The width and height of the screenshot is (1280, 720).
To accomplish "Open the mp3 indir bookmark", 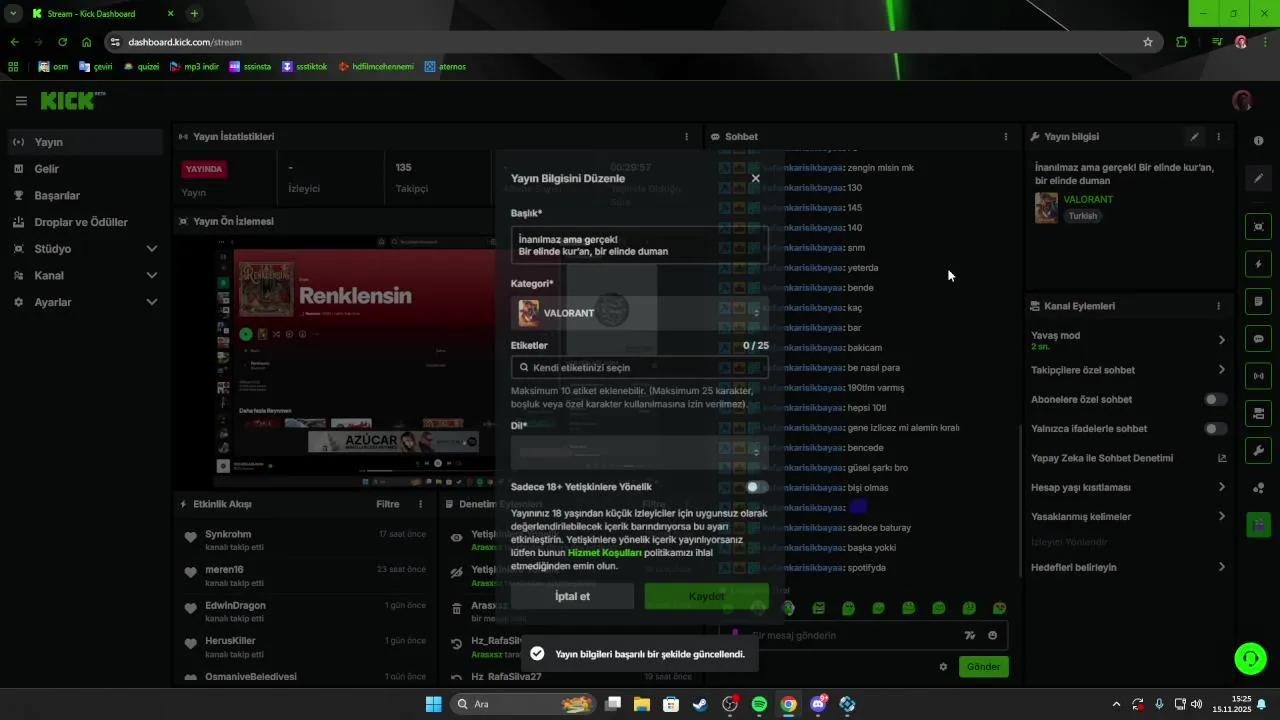I will click(194, 67).
